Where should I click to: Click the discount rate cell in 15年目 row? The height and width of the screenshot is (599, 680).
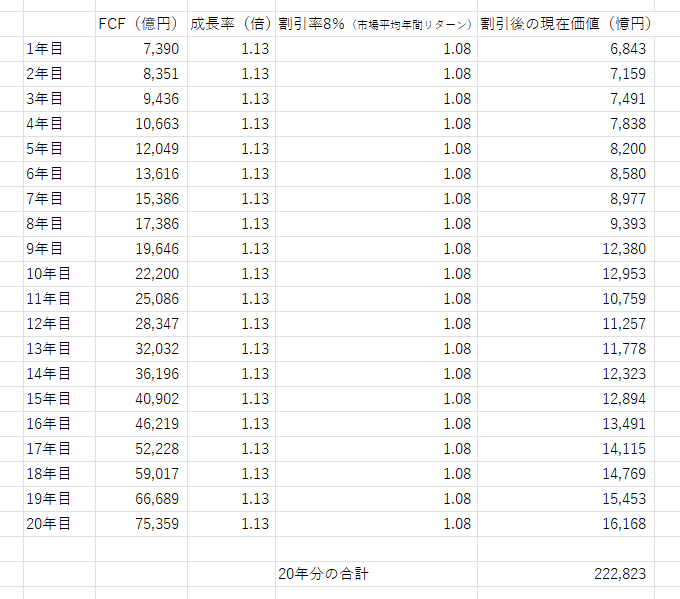[x=376, y=399]
